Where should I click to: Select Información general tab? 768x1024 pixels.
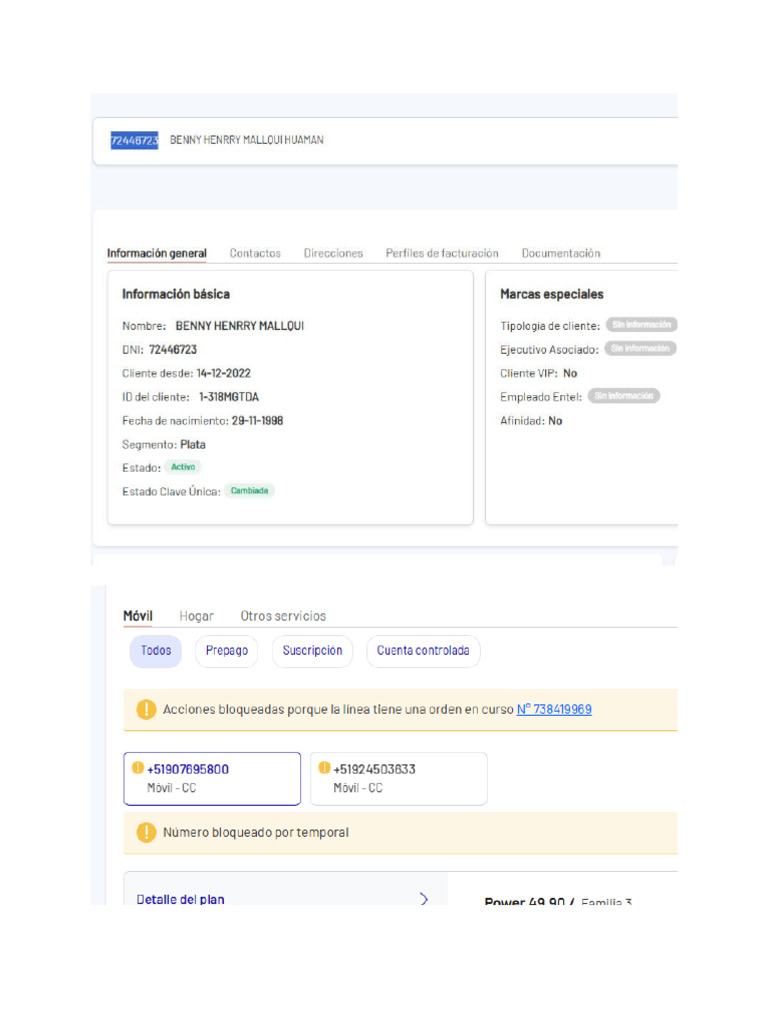(x=157, y=253)
